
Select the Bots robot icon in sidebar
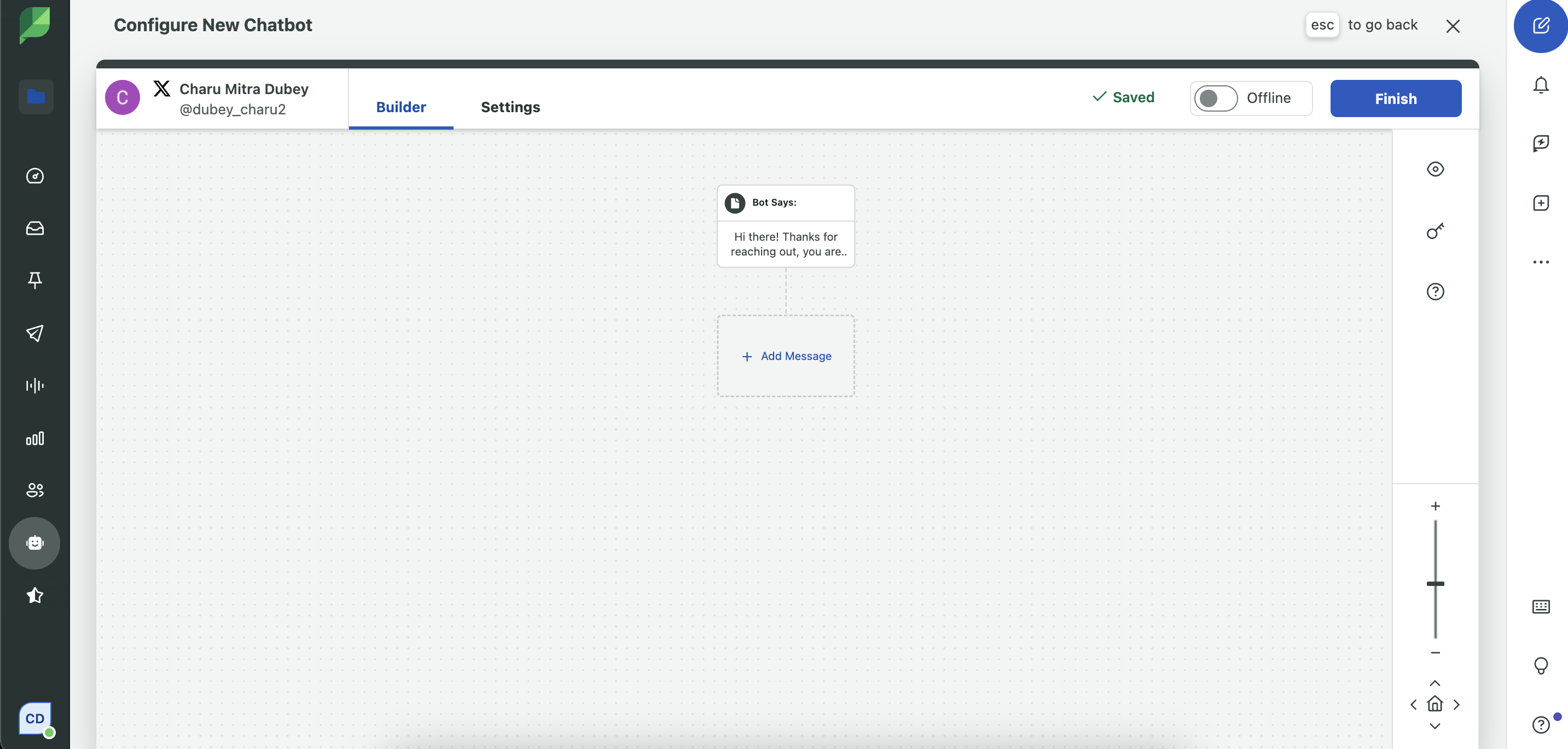click(x=34, y=543)
